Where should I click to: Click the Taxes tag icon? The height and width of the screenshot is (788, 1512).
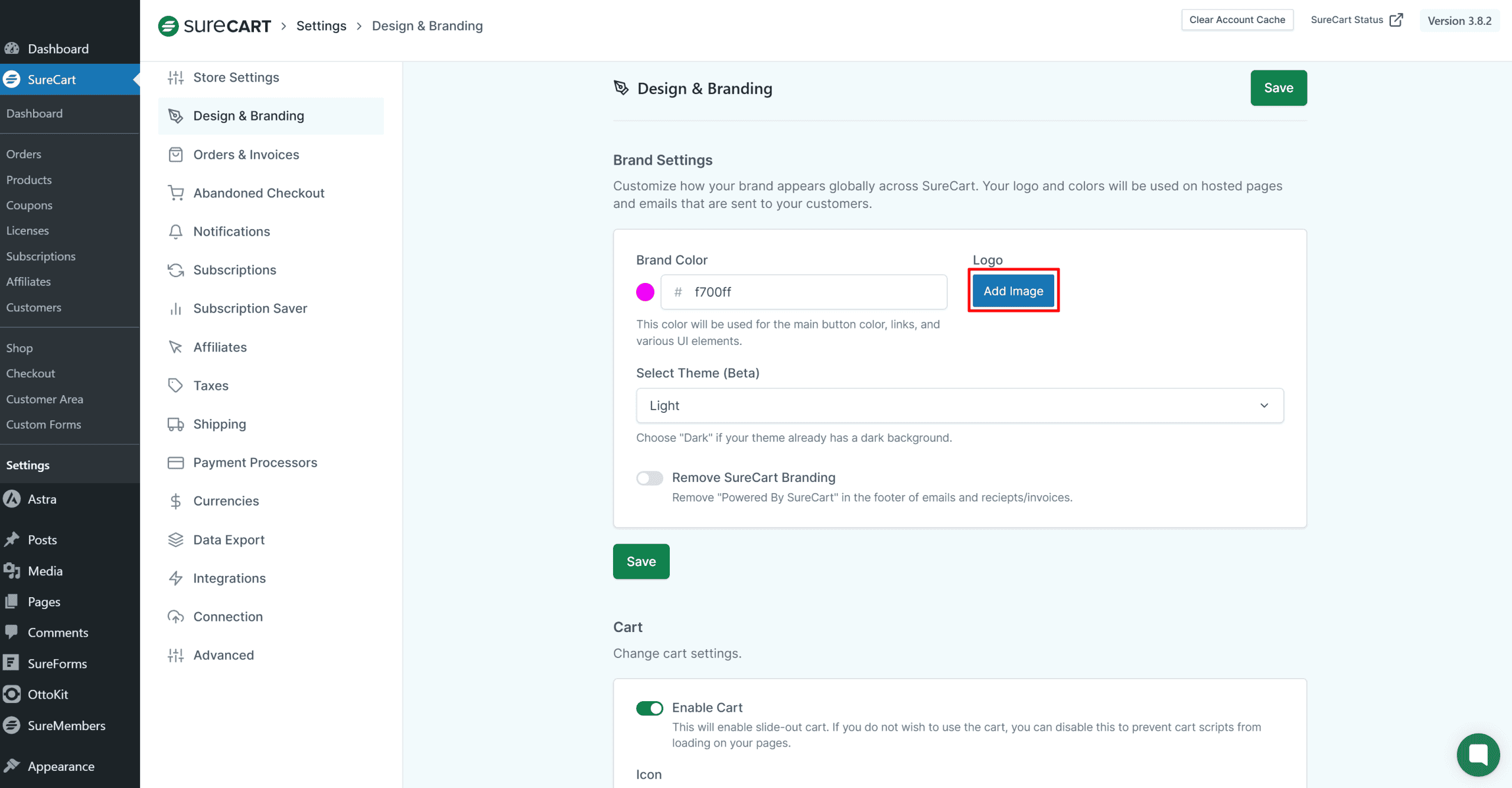pyautogui.click(x=175, y=386)
